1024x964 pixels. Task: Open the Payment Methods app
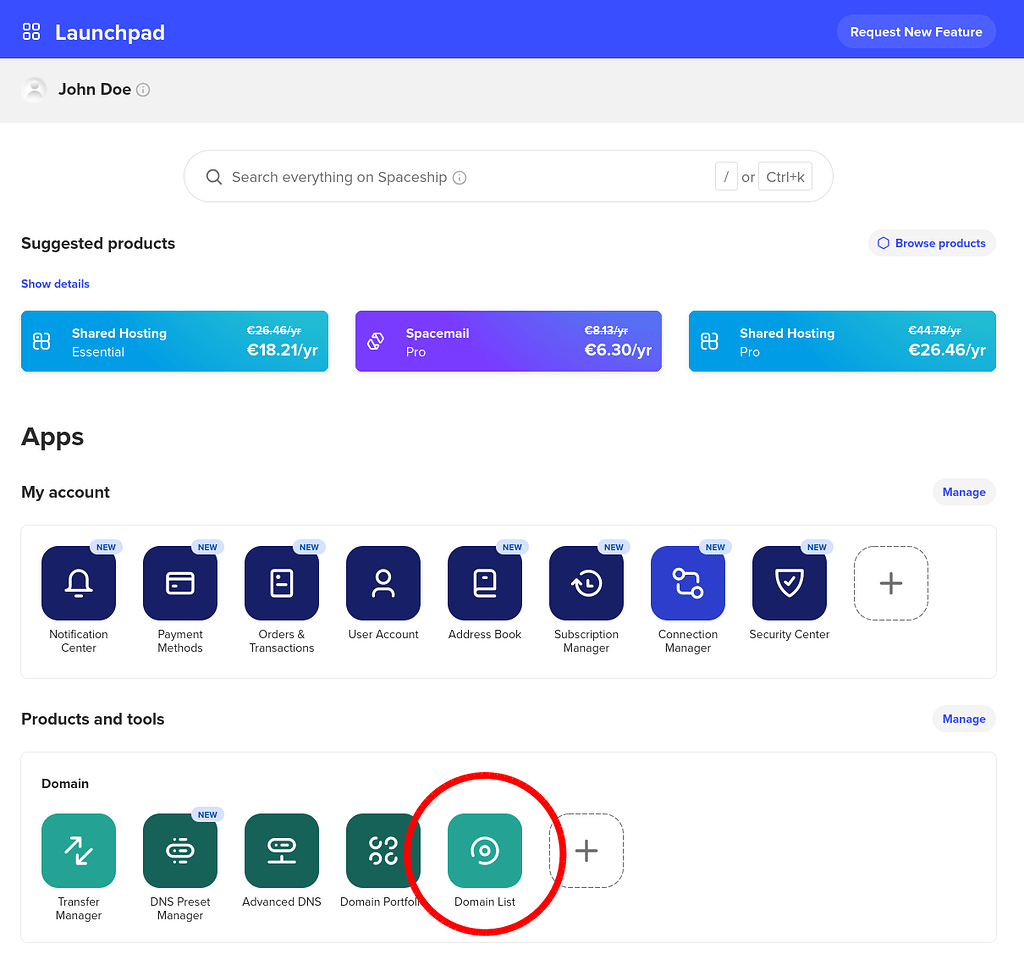click(180, 583)
